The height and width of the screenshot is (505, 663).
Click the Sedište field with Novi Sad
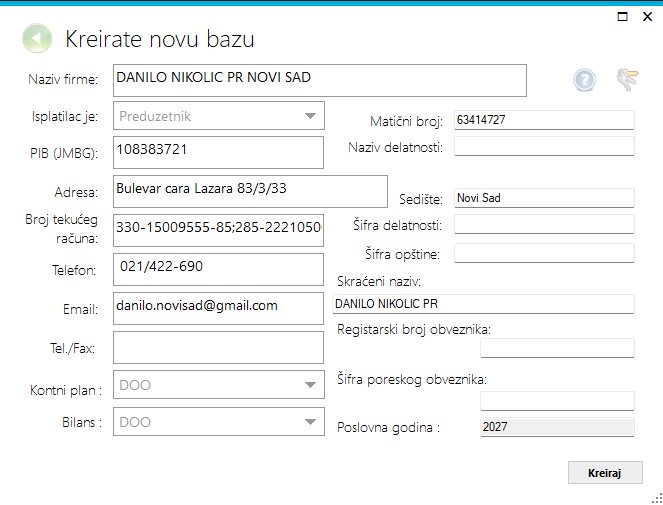(544, 198)
